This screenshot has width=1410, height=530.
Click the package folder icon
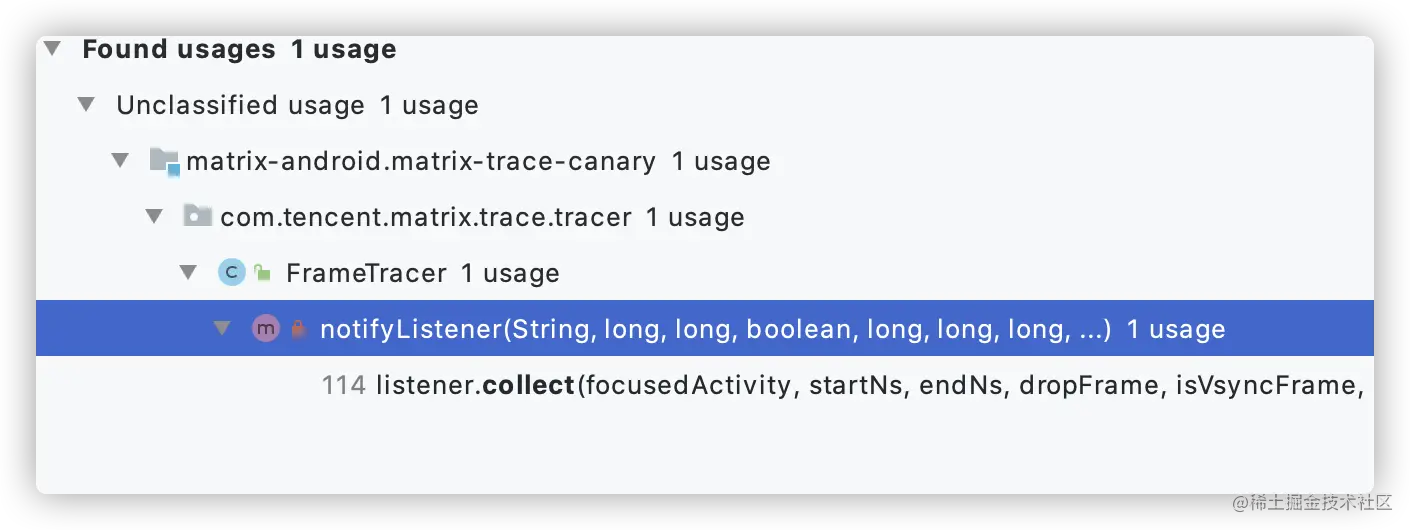pyautogui.click(x=198, y=216)
